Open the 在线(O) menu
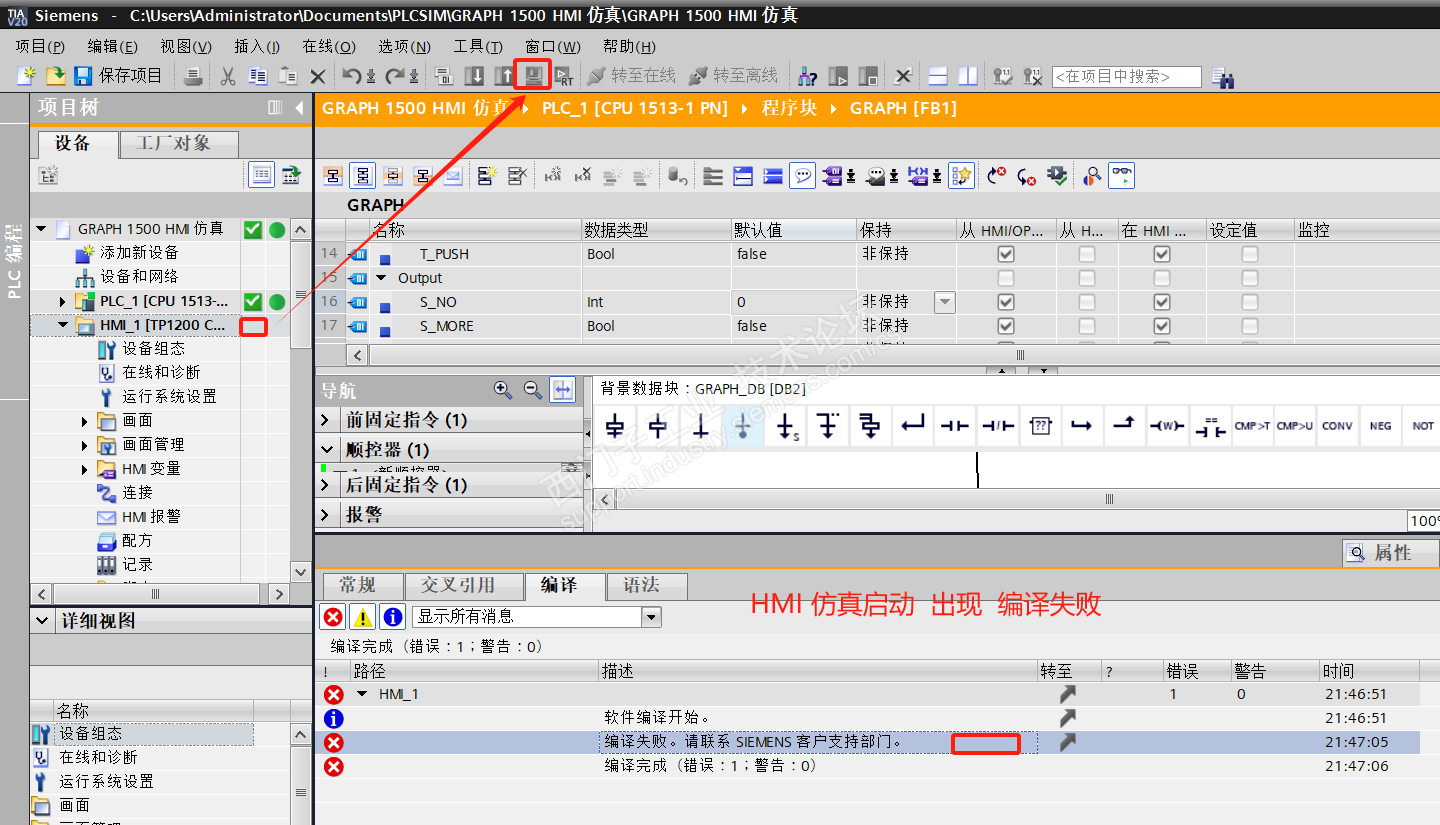The height and width of the screenshot is (825, 1440). (x=329, y=47)
